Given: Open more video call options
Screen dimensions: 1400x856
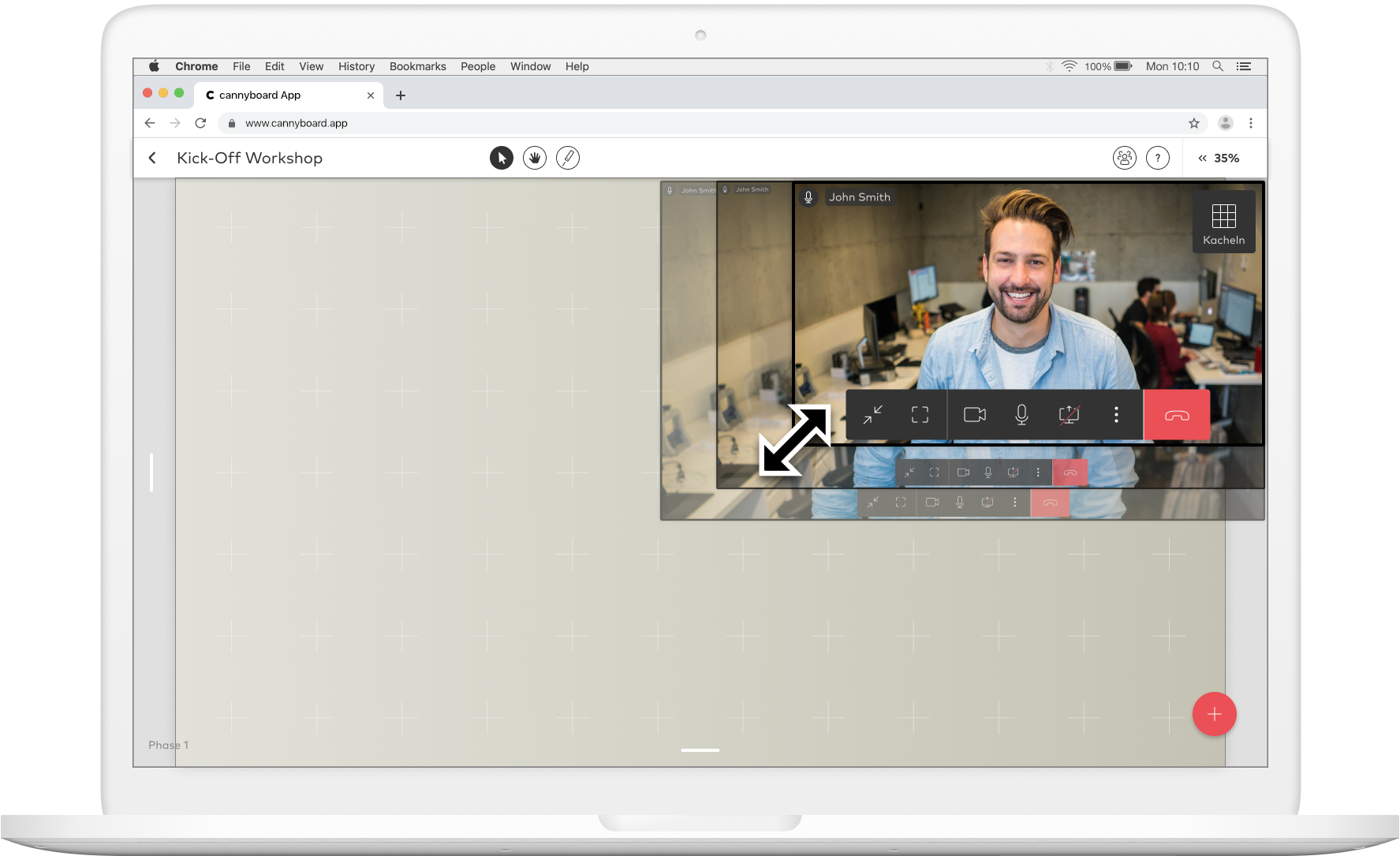Looking at the screenshot, I should [x=1116, y=415].
